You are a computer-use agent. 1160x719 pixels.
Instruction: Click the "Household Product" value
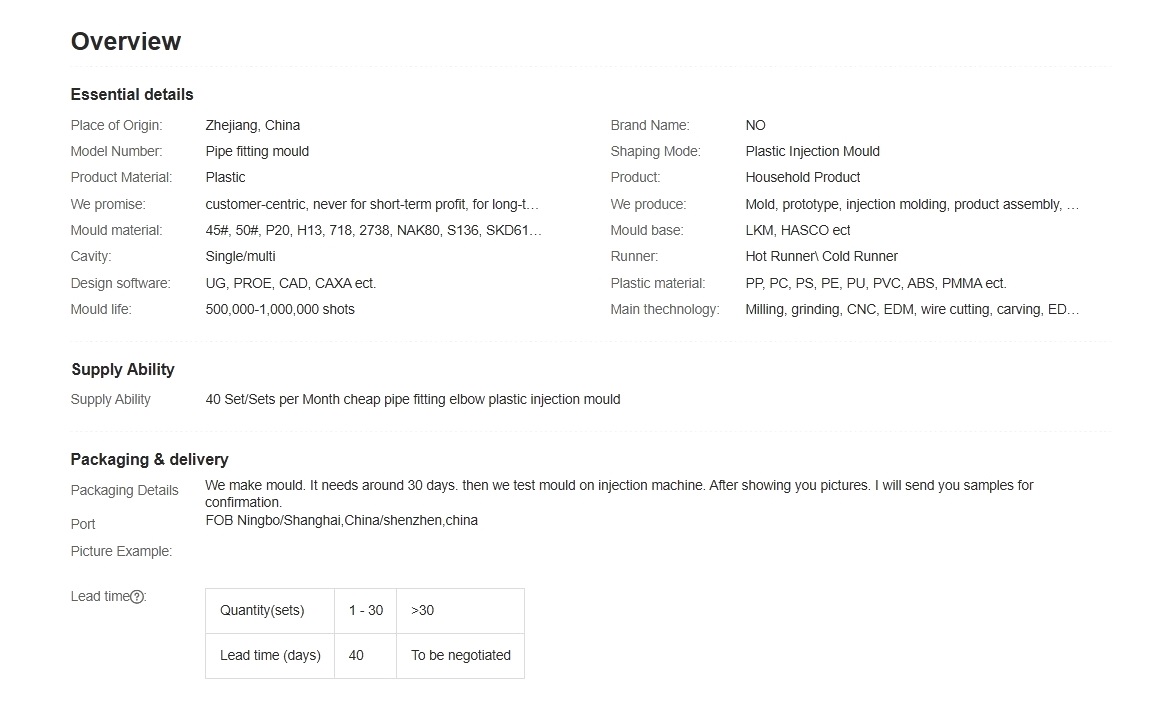[802, 177]
